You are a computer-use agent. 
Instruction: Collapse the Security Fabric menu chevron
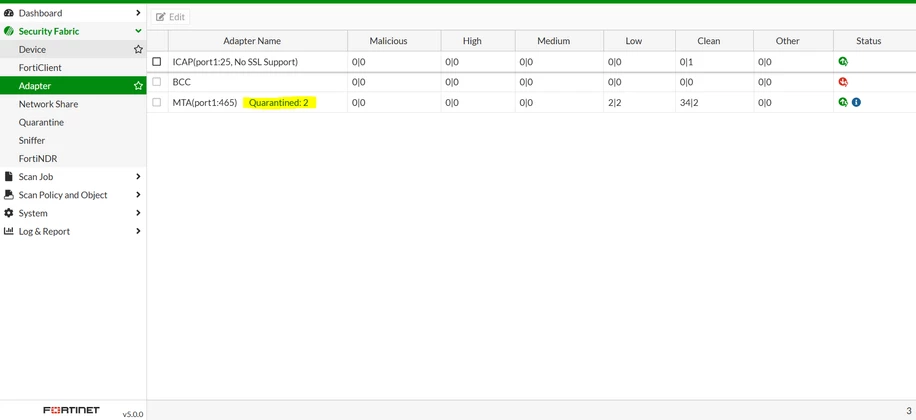[x=138, y=31]
